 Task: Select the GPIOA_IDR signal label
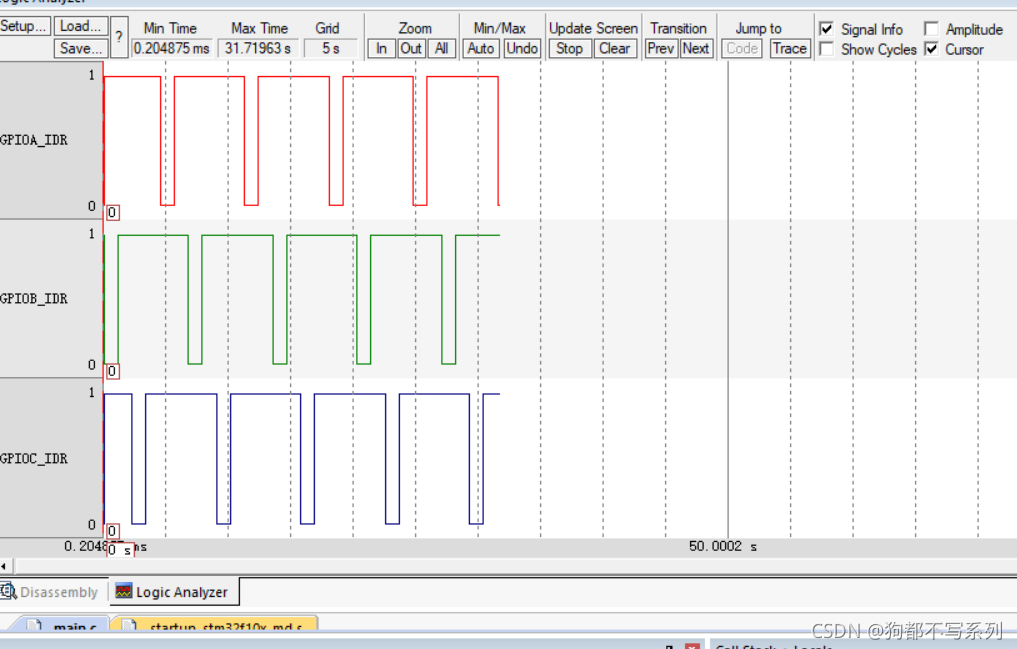(x=34, y=140)
